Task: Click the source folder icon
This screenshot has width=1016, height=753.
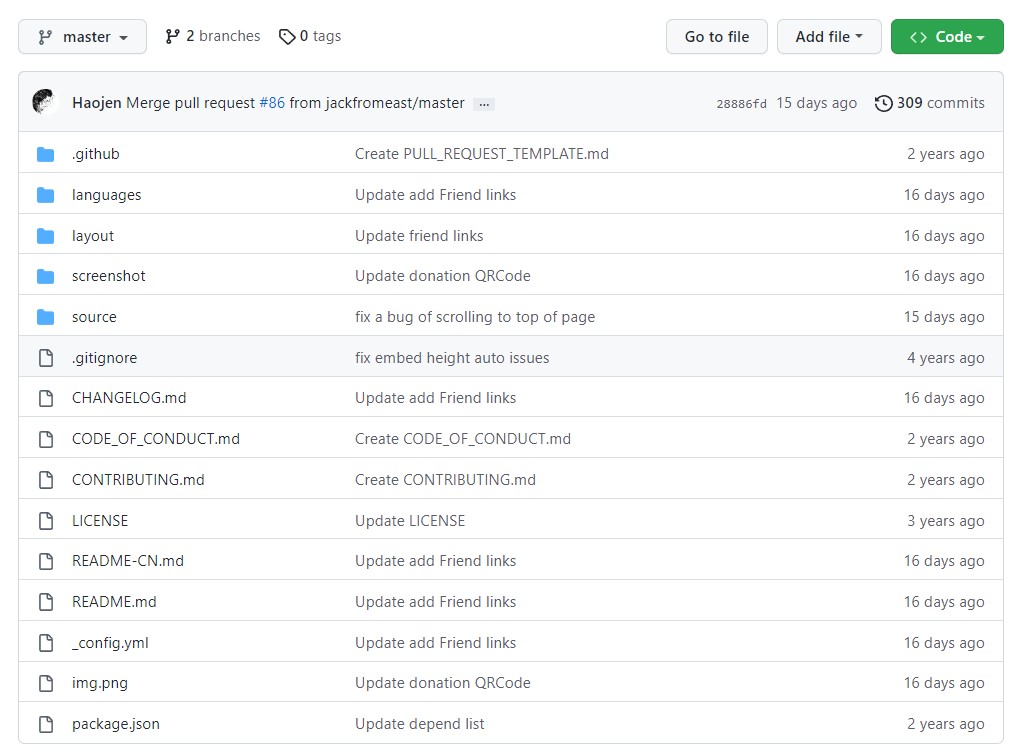Action: 45,317
